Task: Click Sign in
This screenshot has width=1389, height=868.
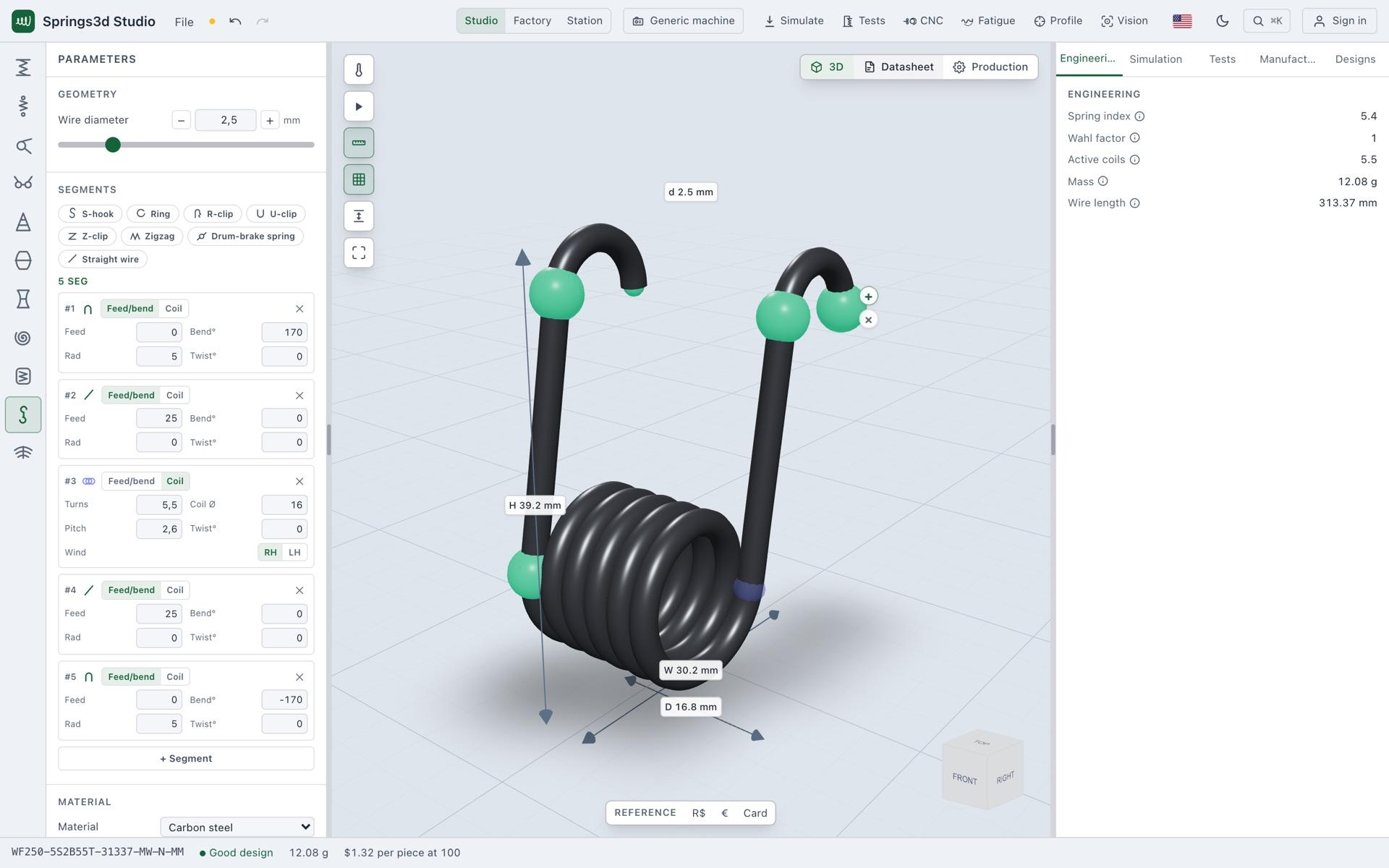Action: click(1339, 21)
